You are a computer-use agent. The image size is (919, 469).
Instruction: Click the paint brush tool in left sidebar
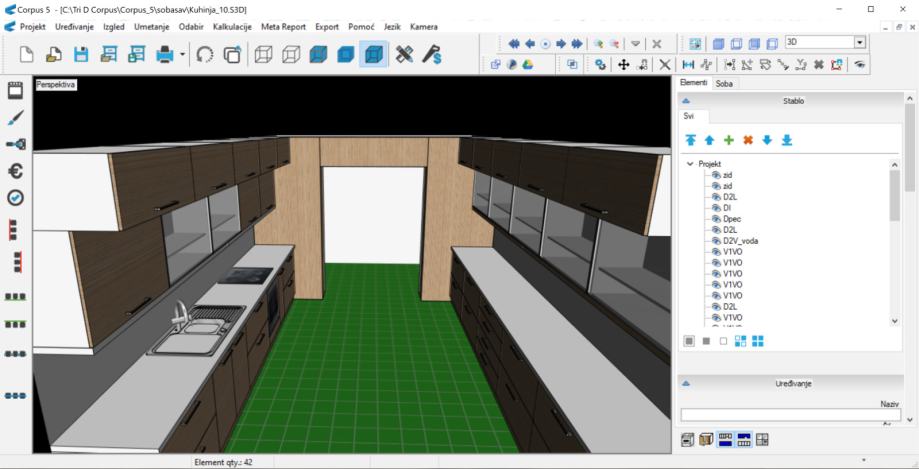click(15, 118)
